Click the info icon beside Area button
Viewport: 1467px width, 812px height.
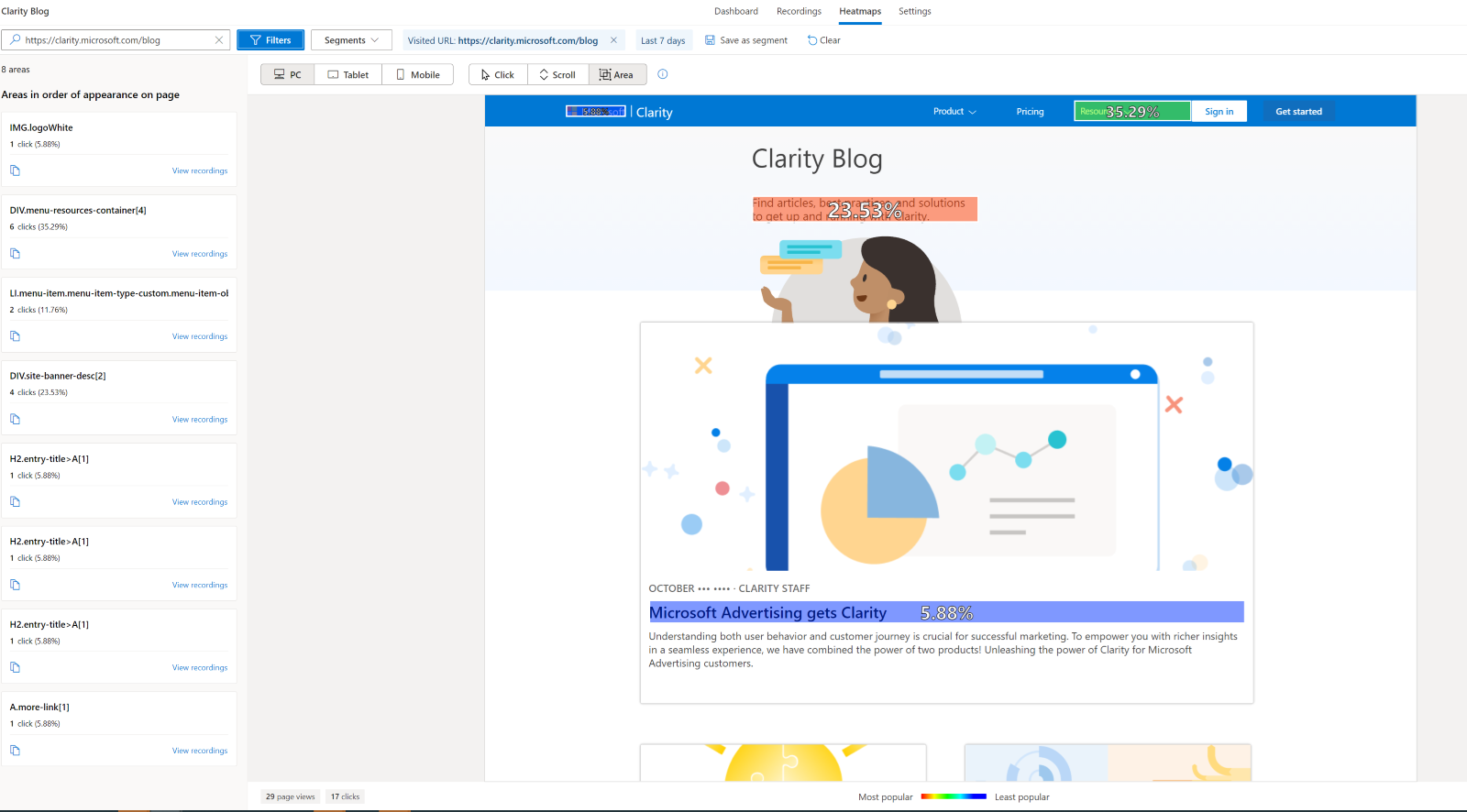663,74
